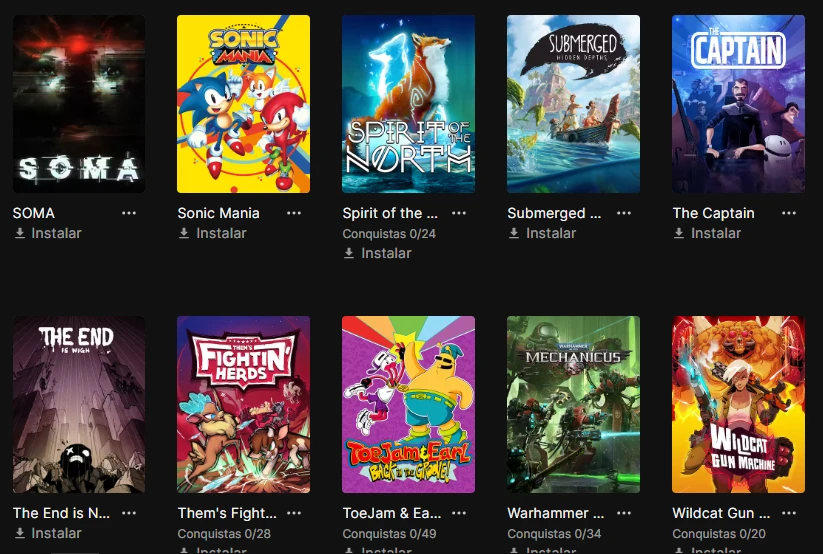Open the SOMA three-dot options menu

129,213
